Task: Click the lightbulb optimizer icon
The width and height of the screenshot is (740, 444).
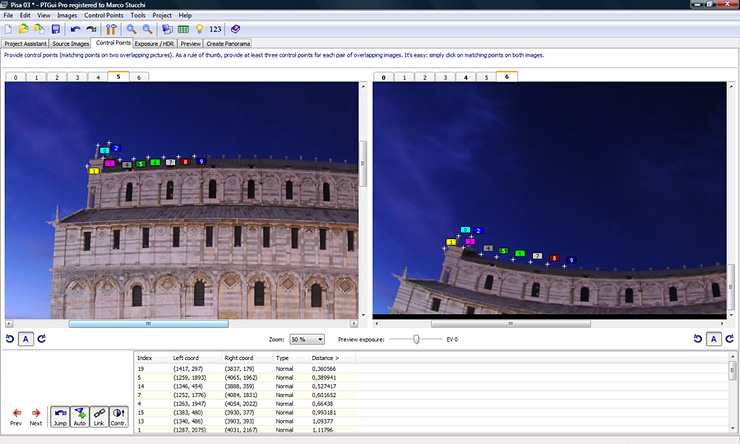Action: (x=199, y=30)
